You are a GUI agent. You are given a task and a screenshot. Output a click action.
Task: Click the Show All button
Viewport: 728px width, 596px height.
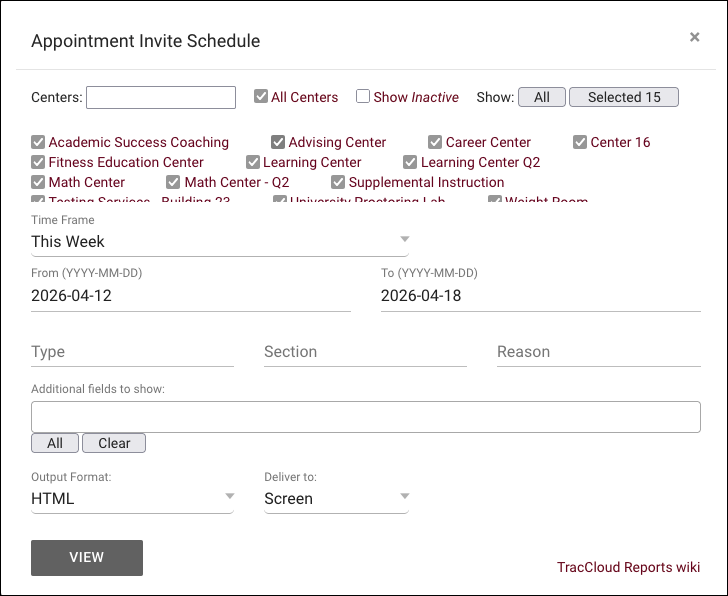(x=542, y=97)
